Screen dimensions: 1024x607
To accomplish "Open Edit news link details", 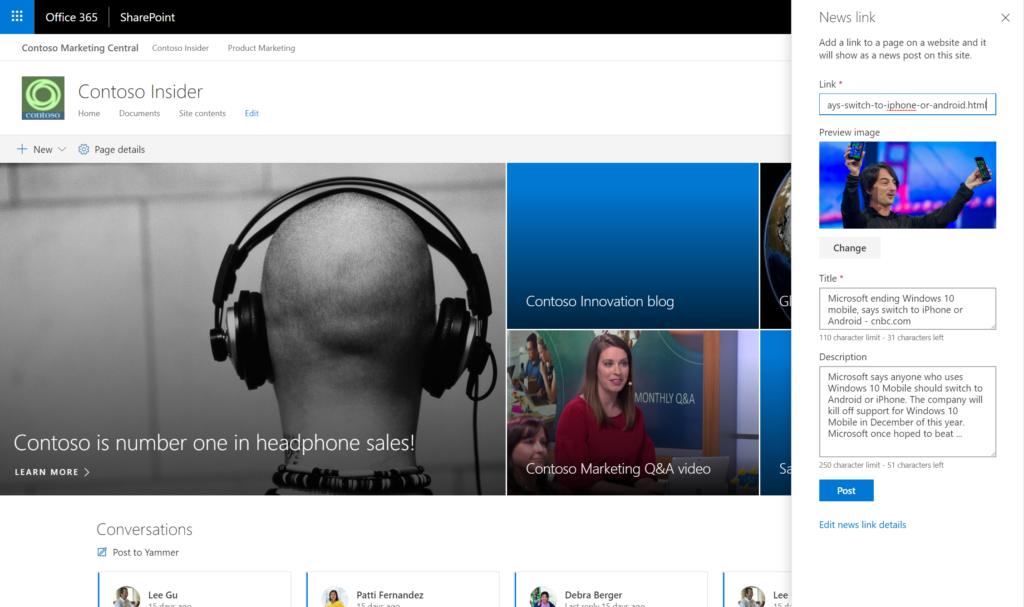I will 862,525.
